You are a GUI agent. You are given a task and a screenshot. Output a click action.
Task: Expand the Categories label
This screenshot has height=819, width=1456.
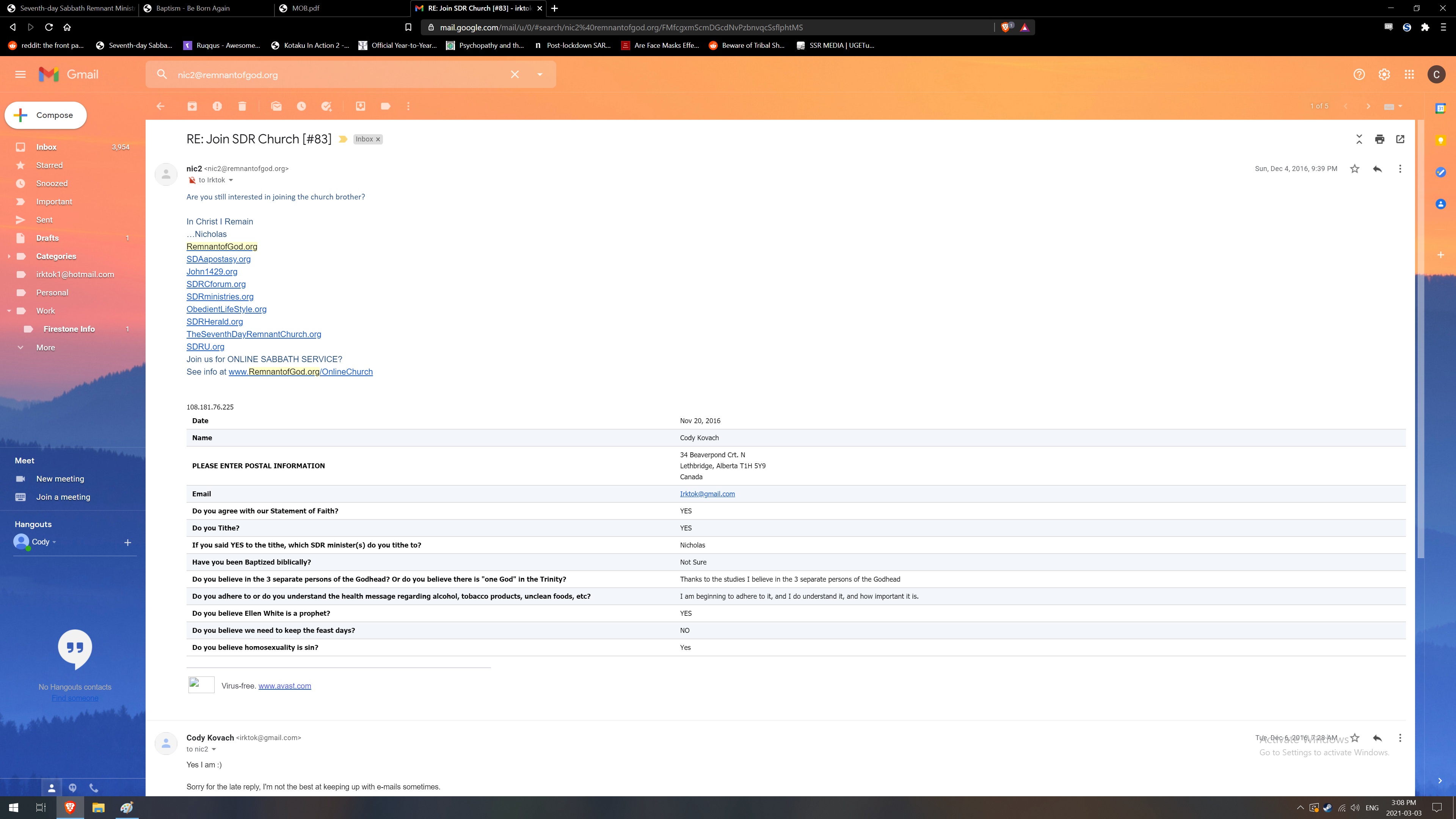(8, 257)
